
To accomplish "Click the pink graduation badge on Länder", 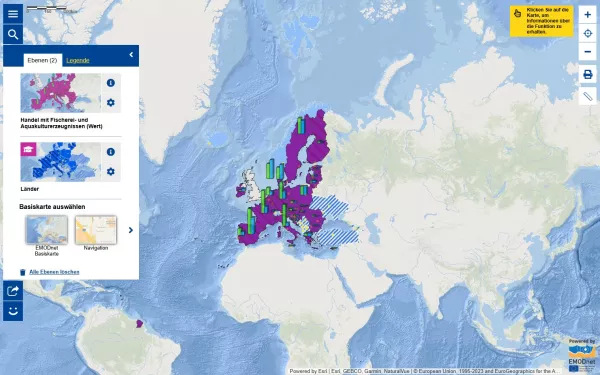I will 28,150.
